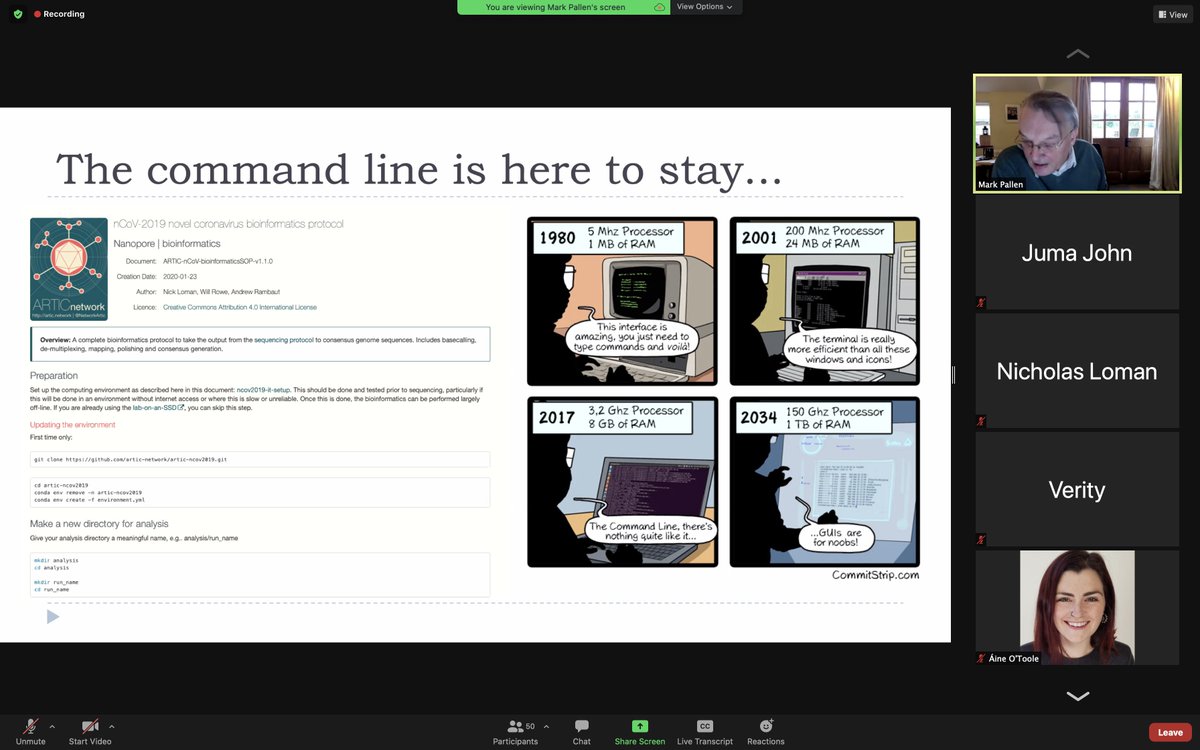The image size is (1200, 750).
Task: Click the muted mic icon on Verity tile
Action: (x=981, y=539)
